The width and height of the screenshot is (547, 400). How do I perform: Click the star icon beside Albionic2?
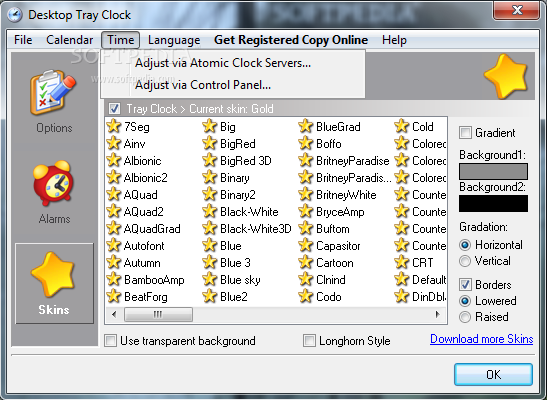113,177
